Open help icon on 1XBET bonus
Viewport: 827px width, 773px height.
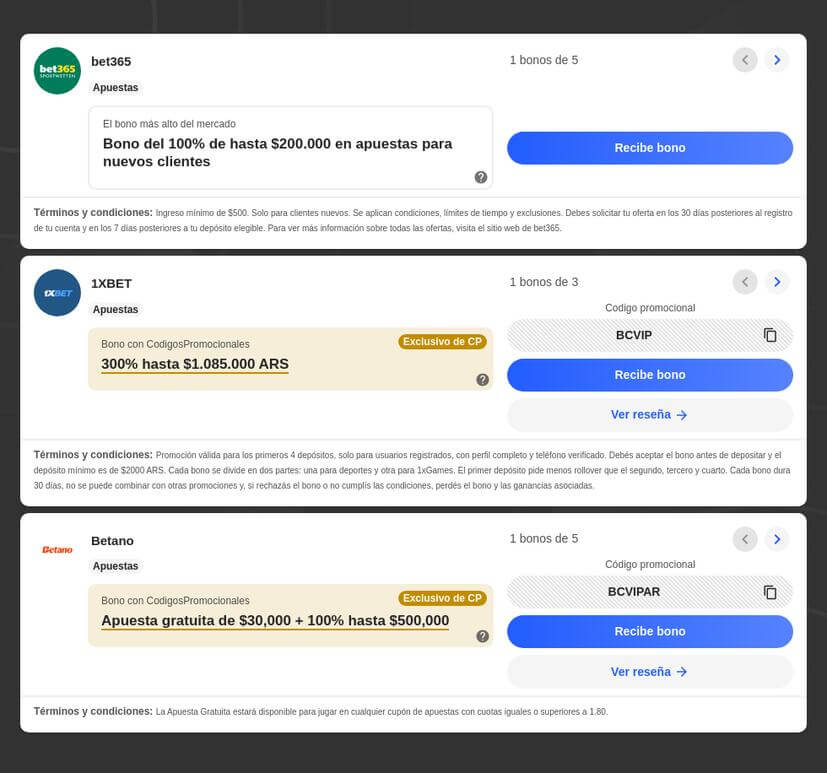[x=482, y=380]
